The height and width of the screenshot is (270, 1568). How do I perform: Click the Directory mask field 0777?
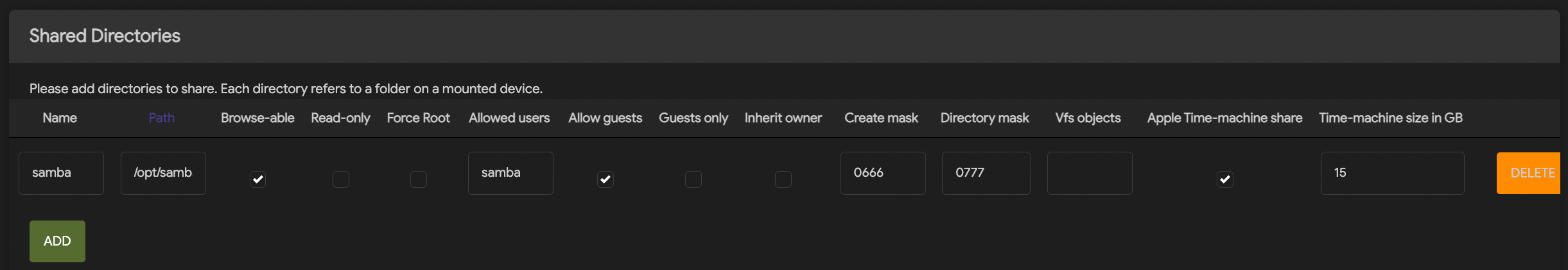[986, 173]
